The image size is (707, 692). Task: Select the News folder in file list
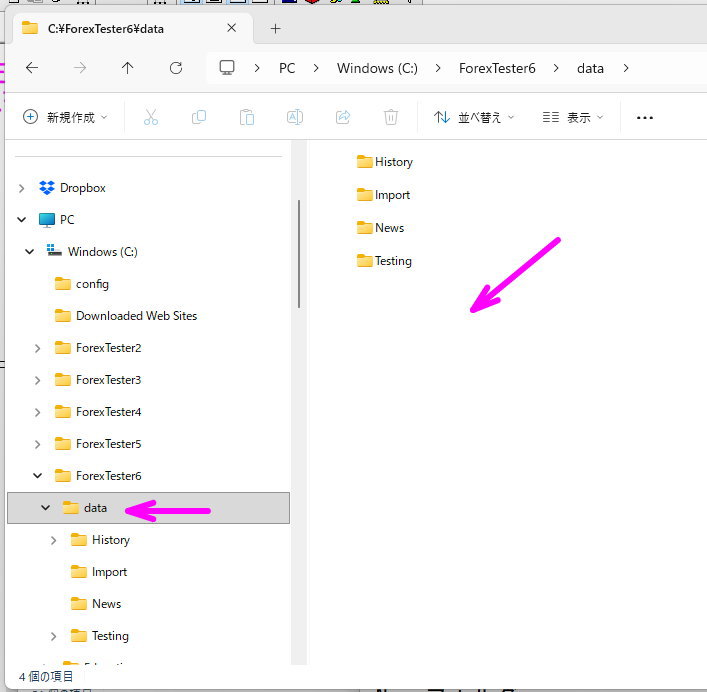tap(380, 228)
